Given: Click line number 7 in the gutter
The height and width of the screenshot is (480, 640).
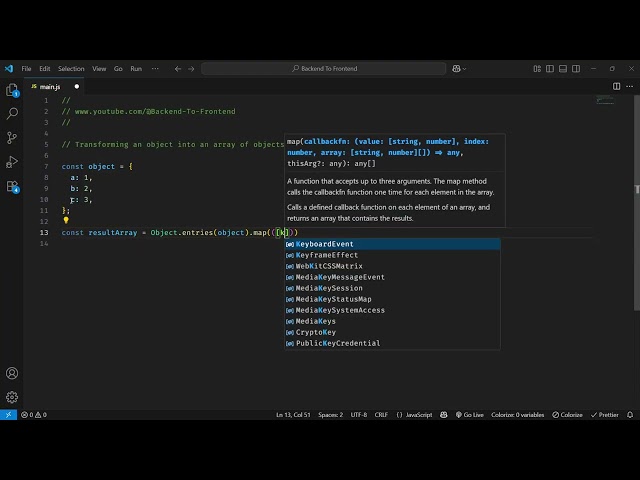Looking at the screenshot, I should [x=46, y=167].
